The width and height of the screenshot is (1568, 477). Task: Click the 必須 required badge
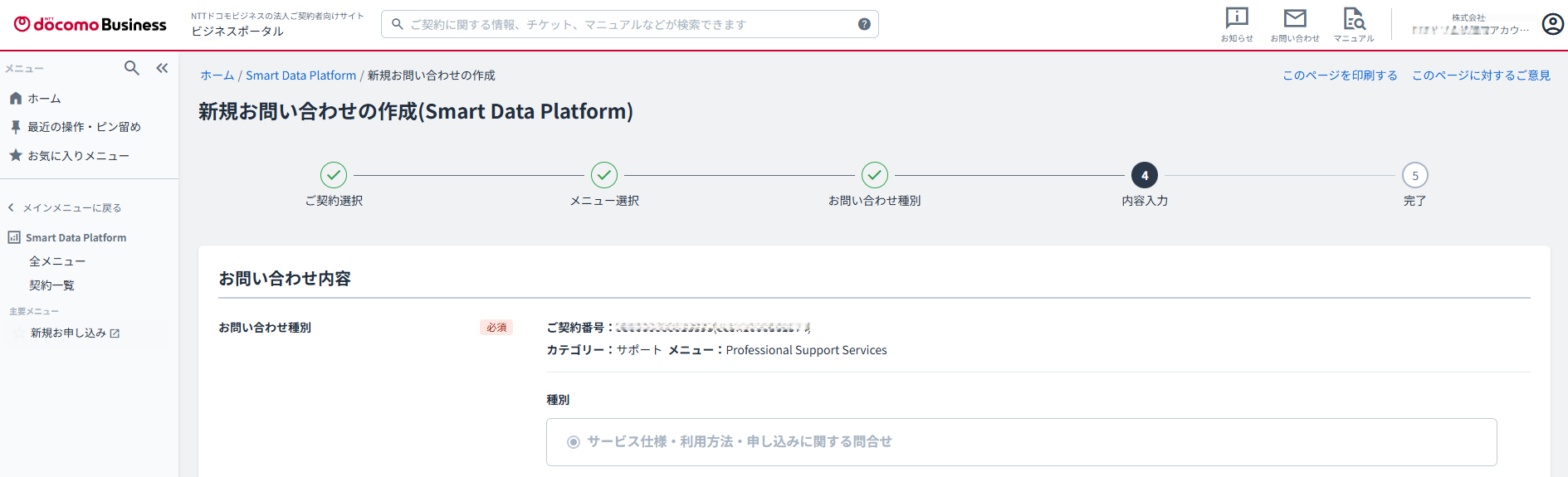coord(496,328)
